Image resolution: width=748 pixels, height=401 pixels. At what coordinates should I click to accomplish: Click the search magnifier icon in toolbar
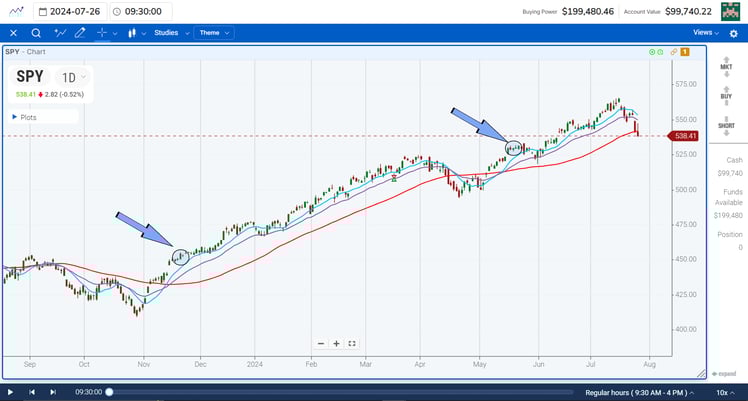coord(36,33)
